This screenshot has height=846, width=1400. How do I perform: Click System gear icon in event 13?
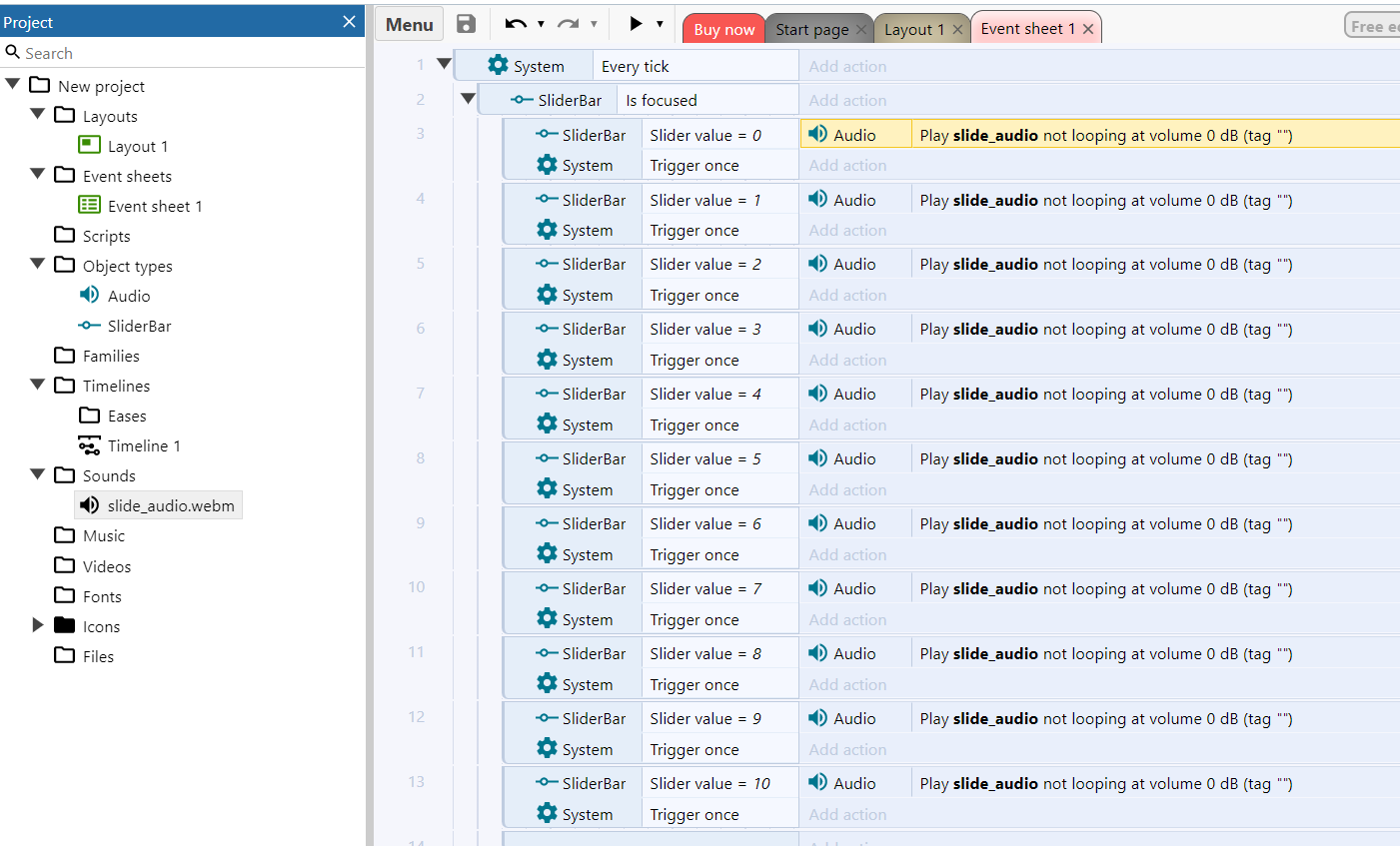547,813
